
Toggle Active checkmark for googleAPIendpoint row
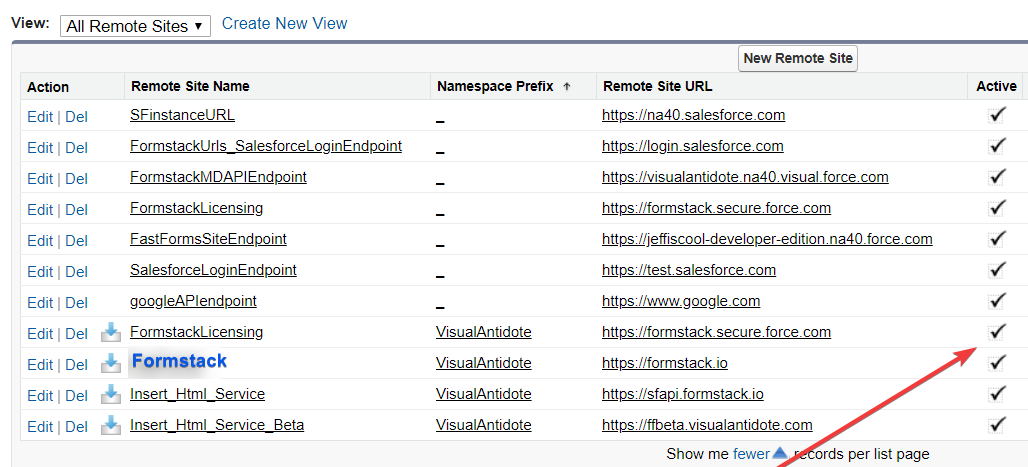point(996,301)
